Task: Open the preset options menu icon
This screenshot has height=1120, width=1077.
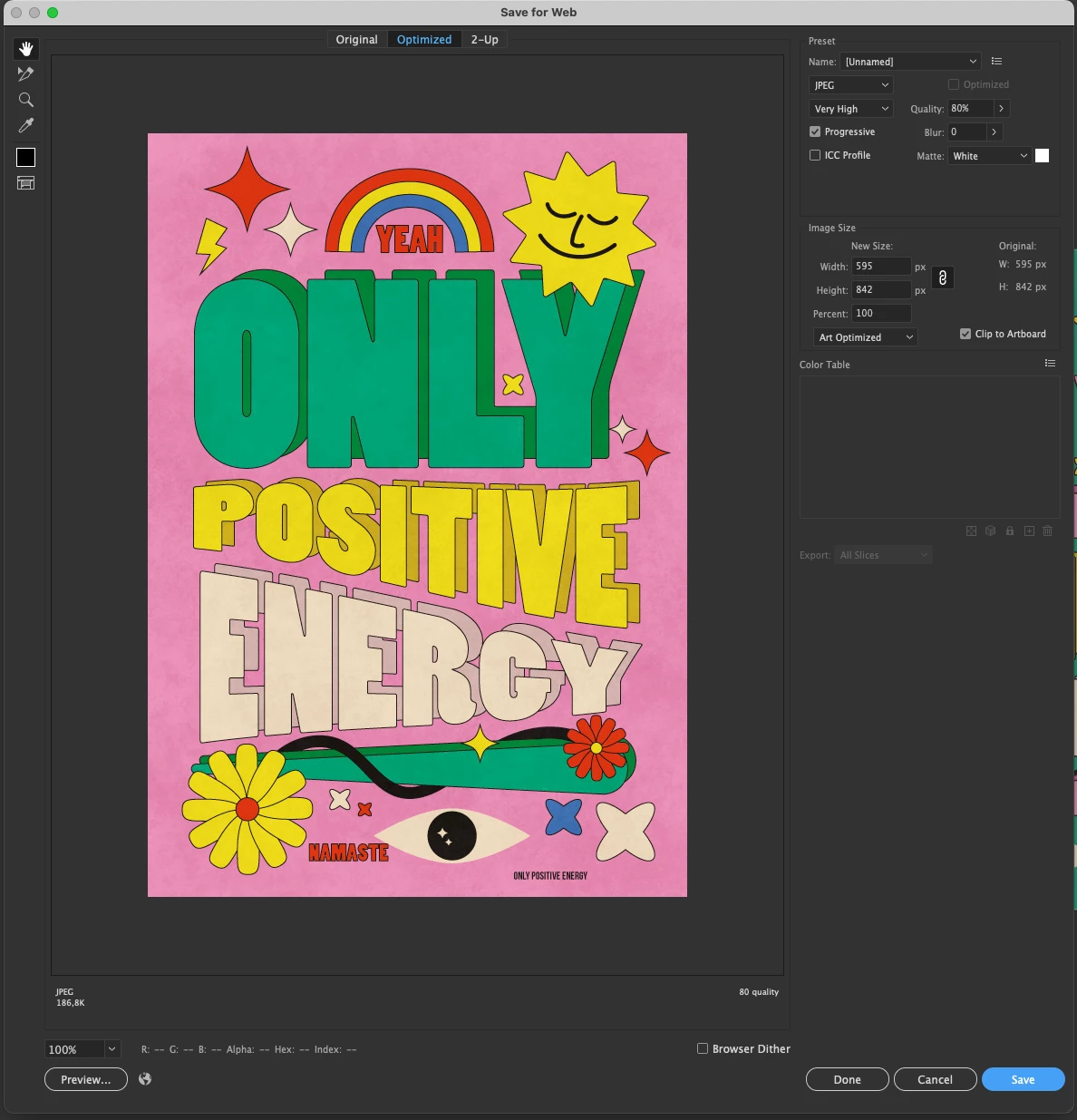Action: pos(997,62)
